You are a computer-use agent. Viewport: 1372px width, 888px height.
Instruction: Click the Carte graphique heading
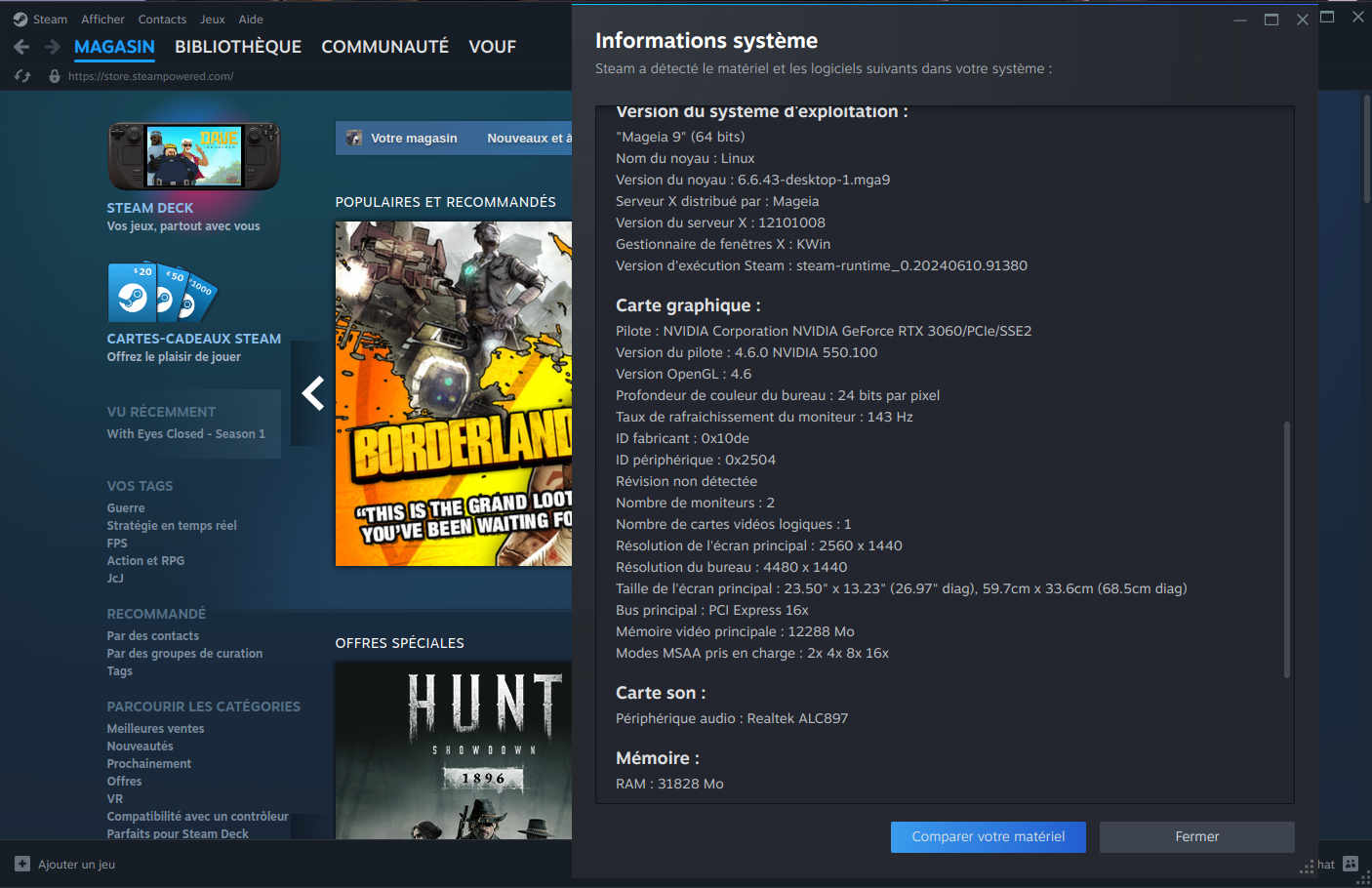pos(688,305)
